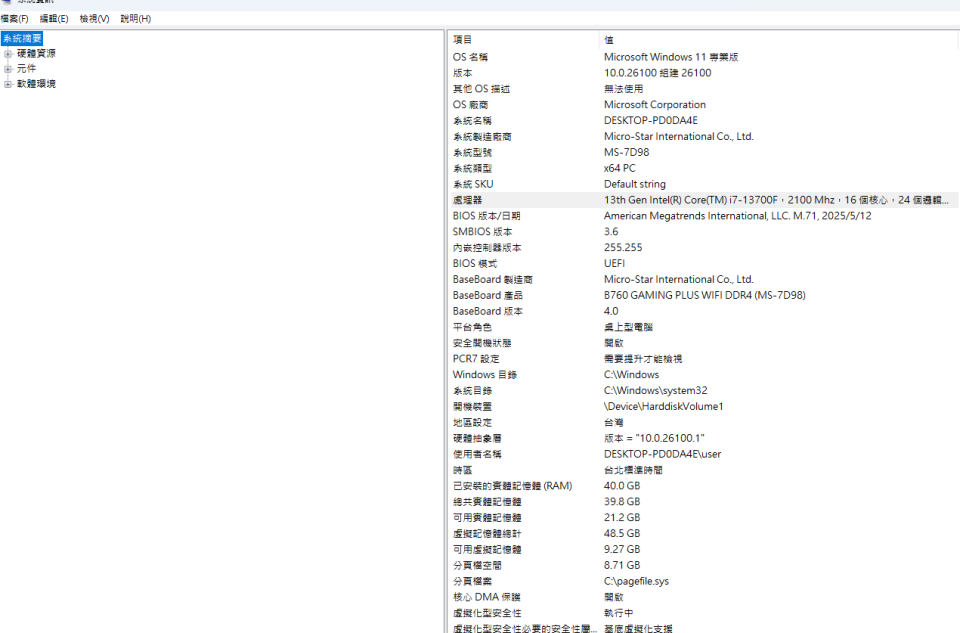Expand the 元件 tree node
The width and height of the screenshot is (960, 633).
[x=8, y=69]
